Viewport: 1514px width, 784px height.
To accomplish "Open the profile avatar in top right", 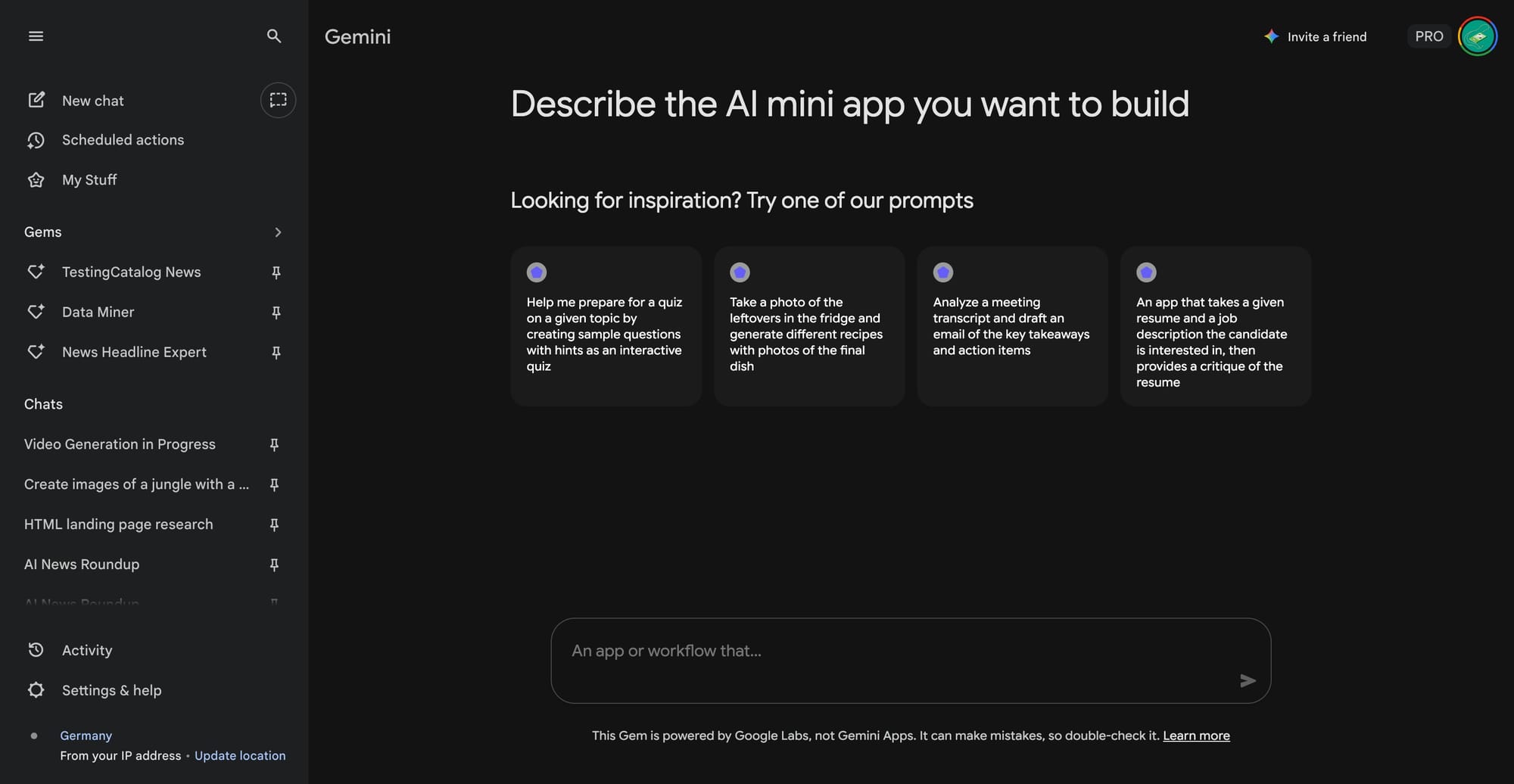I will [x=1477, y=36].
